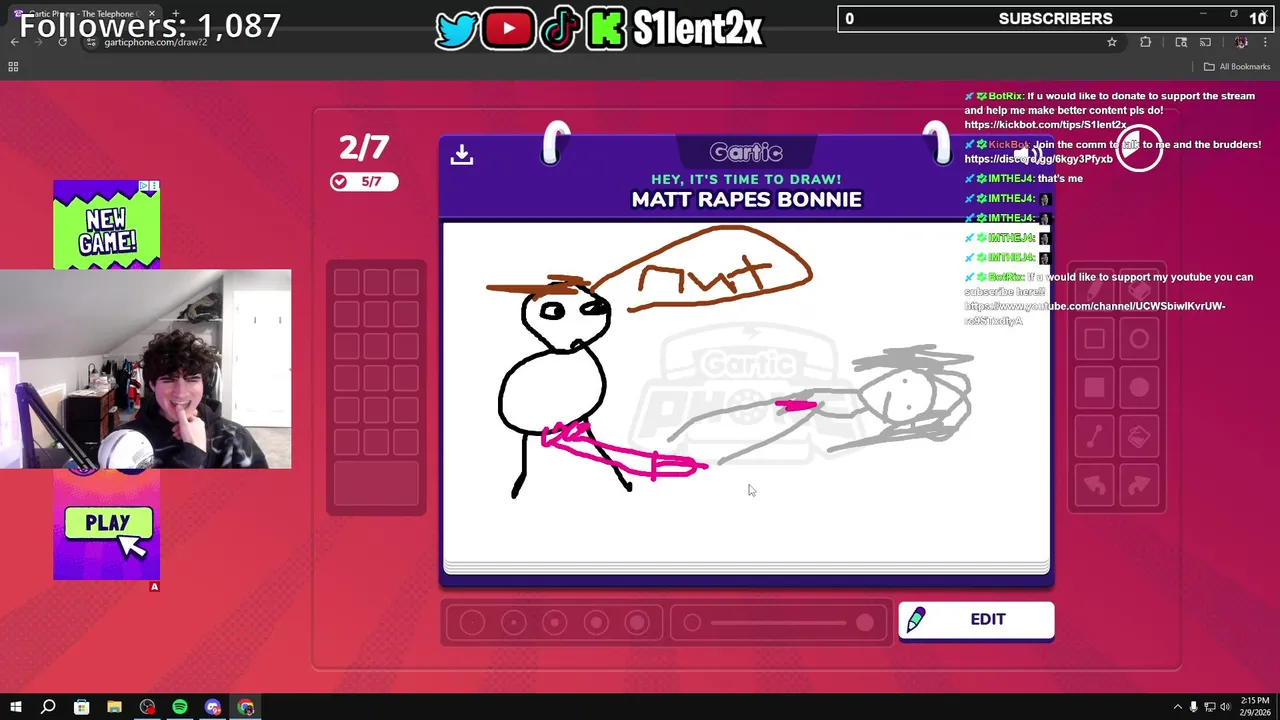Open the microphone tray icon

(1194, 707)
